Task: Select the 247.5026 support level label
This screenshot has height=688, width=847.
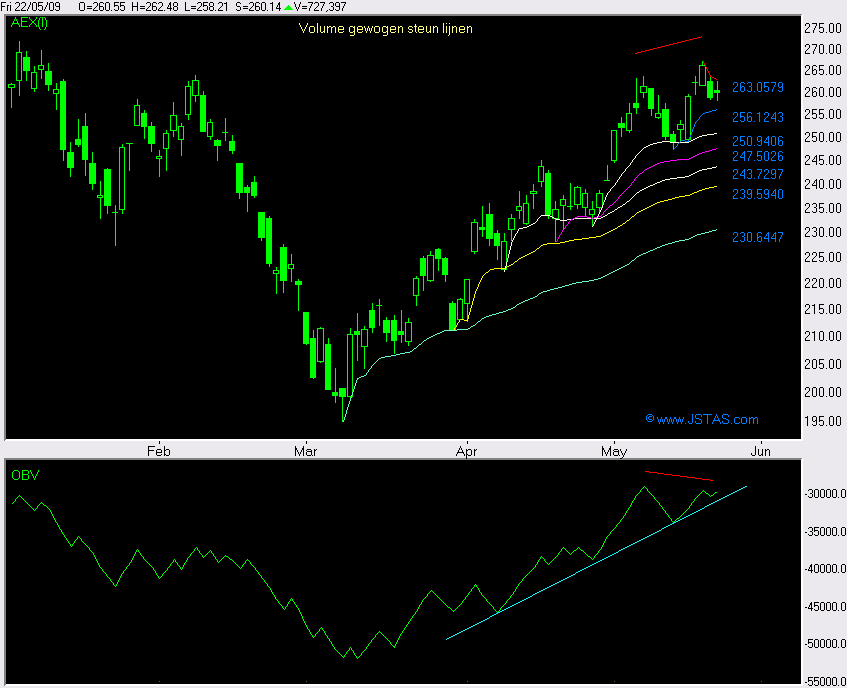Action: click(757, 157)
